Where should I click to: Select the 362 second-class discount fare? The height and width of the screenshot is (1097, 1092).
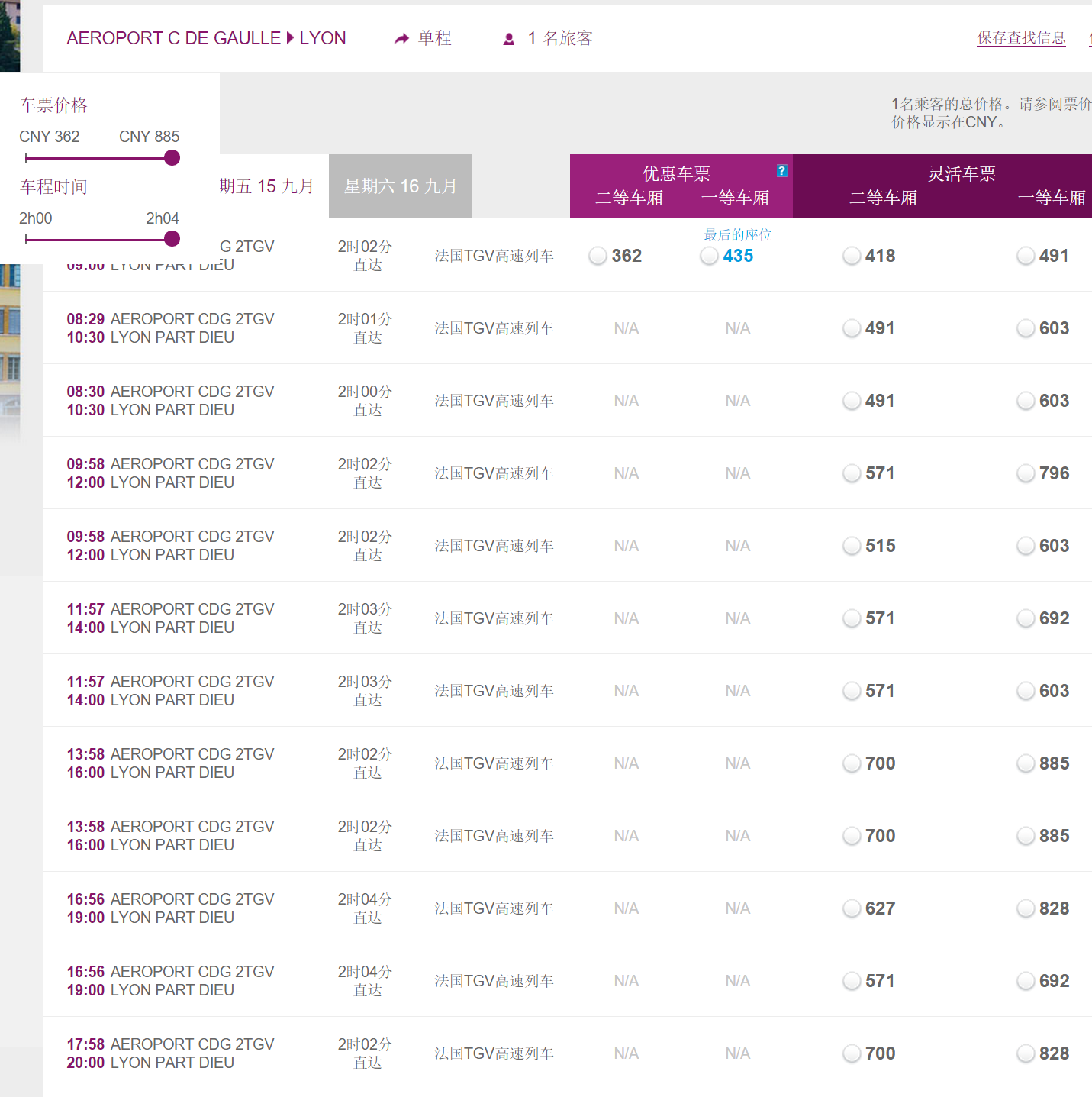598,256
